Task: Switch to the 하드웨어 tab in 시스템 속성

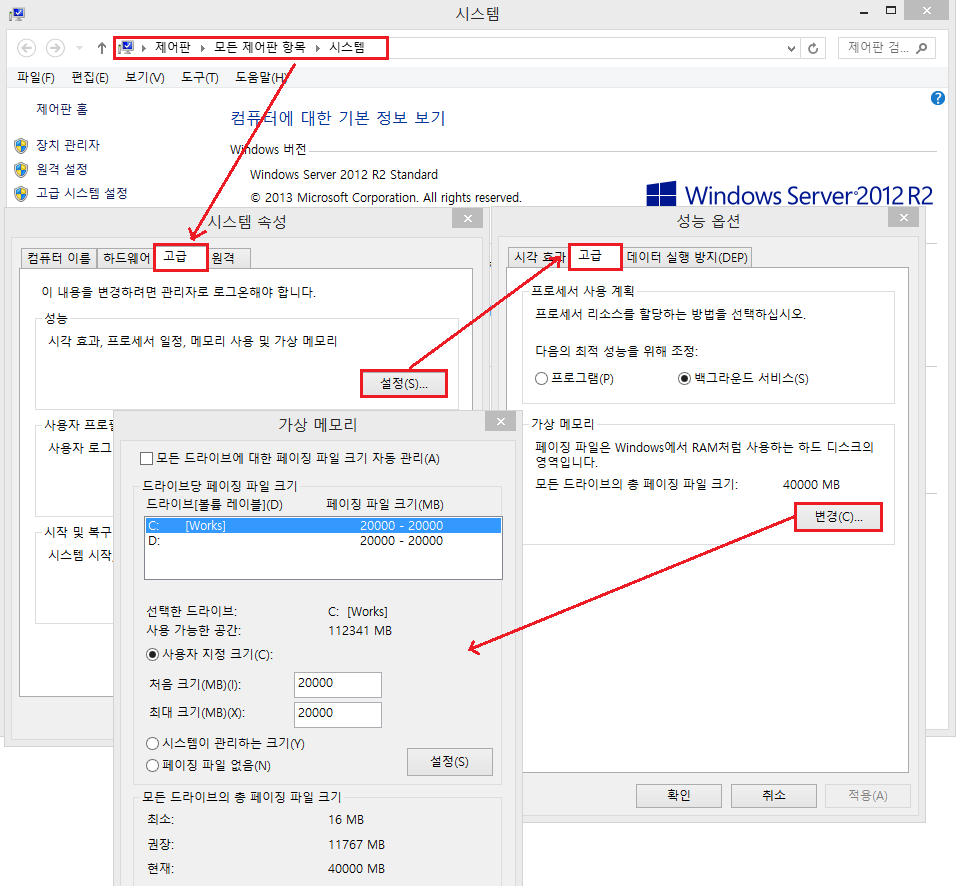Action: pos(126,258)
